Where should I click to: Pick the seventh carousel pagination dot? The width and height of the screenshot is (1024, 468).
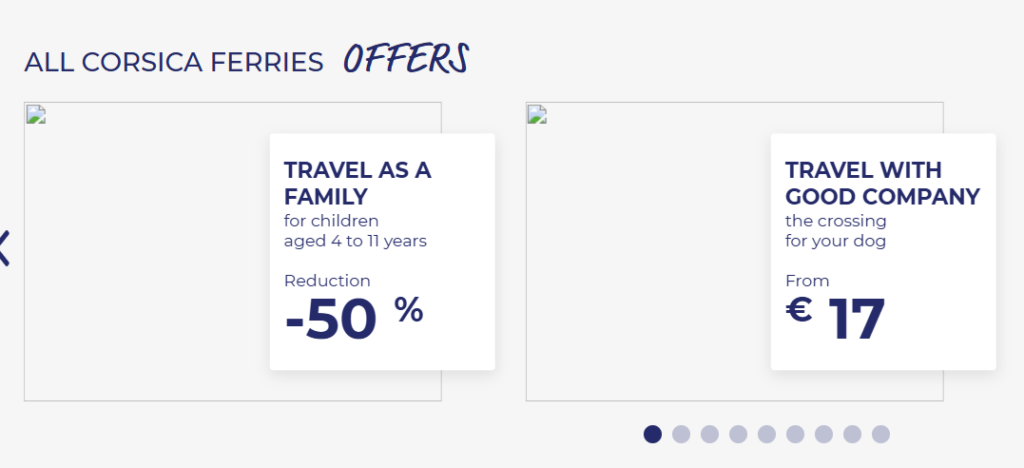[824, 434]
